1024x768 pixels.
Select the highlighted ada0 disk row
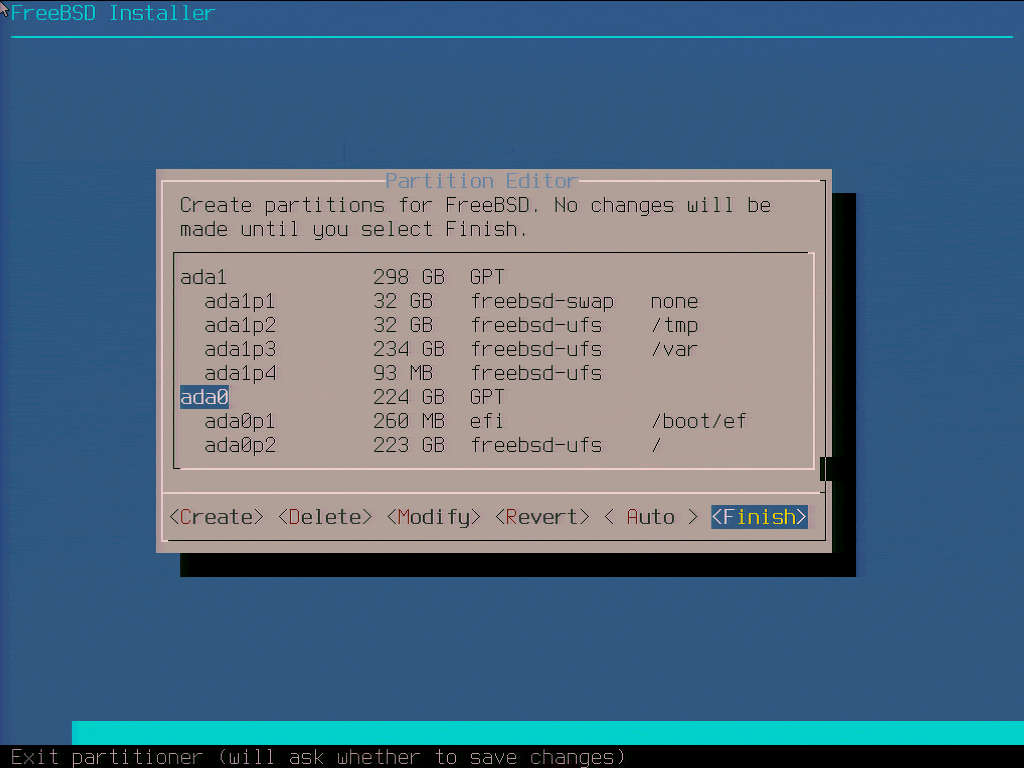pyautogui.click(x=494, y=397)
